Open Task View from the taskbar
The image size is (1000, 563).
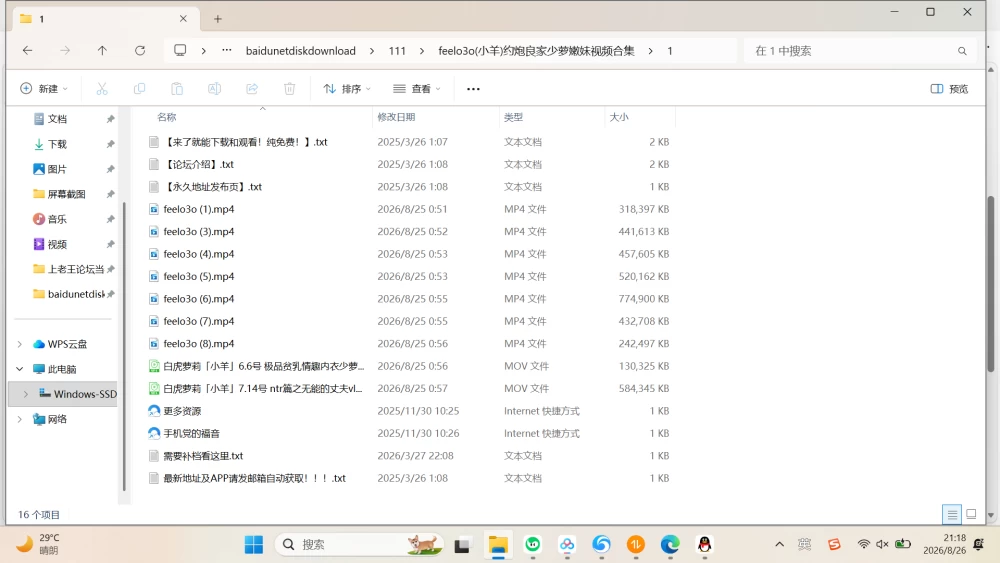(x=462, y=545)
